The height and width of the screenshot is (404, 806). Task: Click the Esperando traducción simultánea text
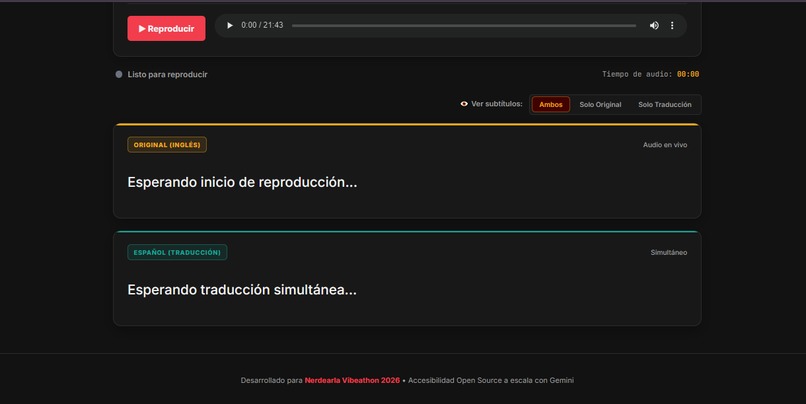(242, 290)
